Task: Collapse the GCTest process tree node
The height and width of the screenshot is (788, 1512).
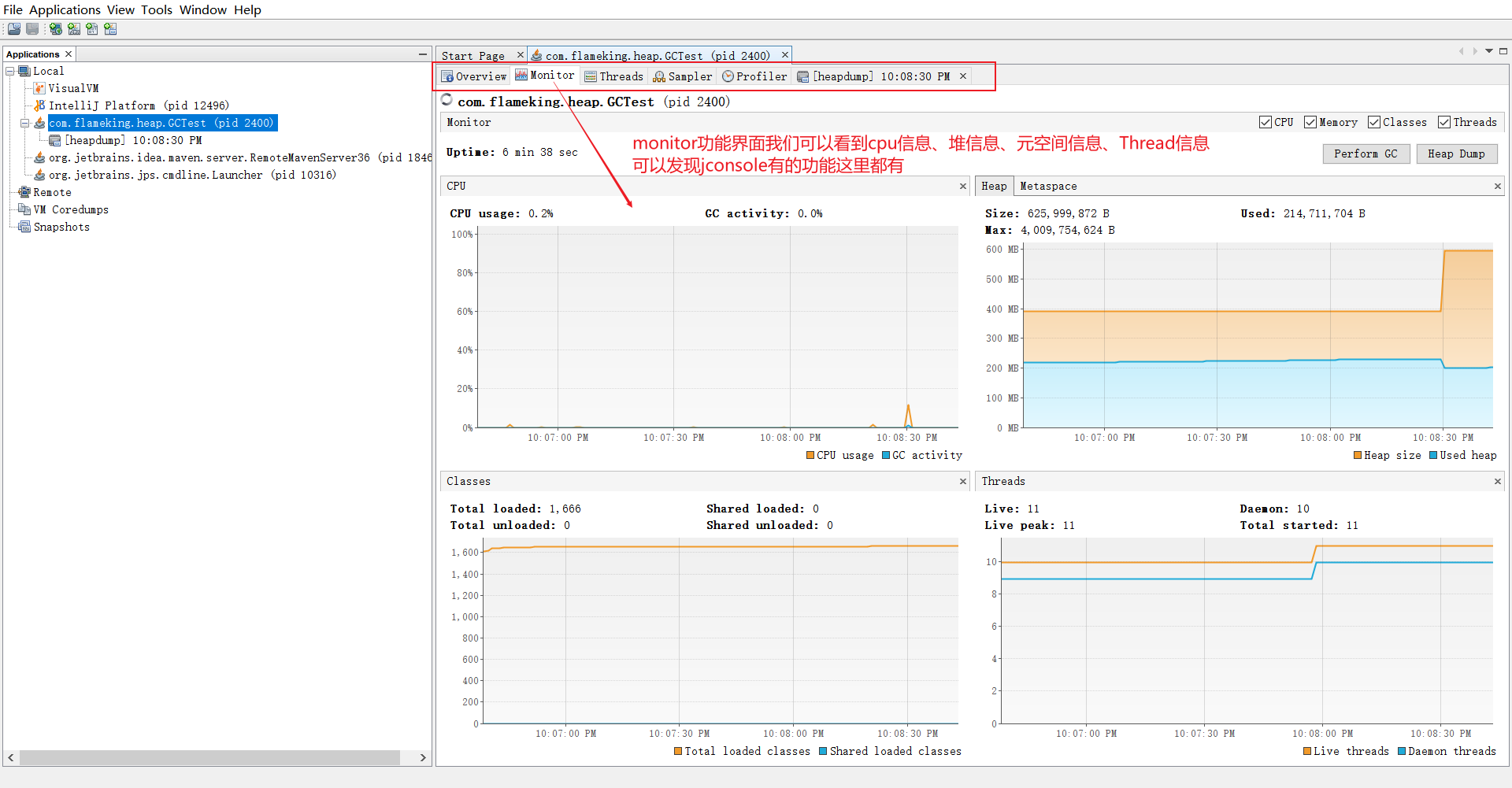Action: click(x=24, y=123)
